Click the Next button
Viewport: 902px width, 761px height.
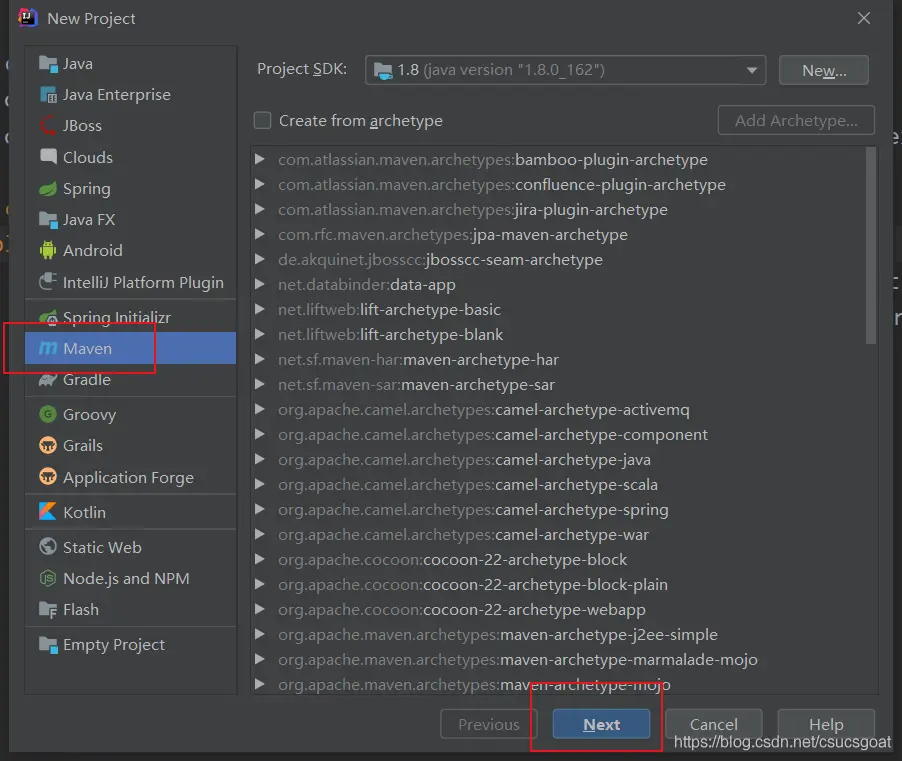point(601,724)
